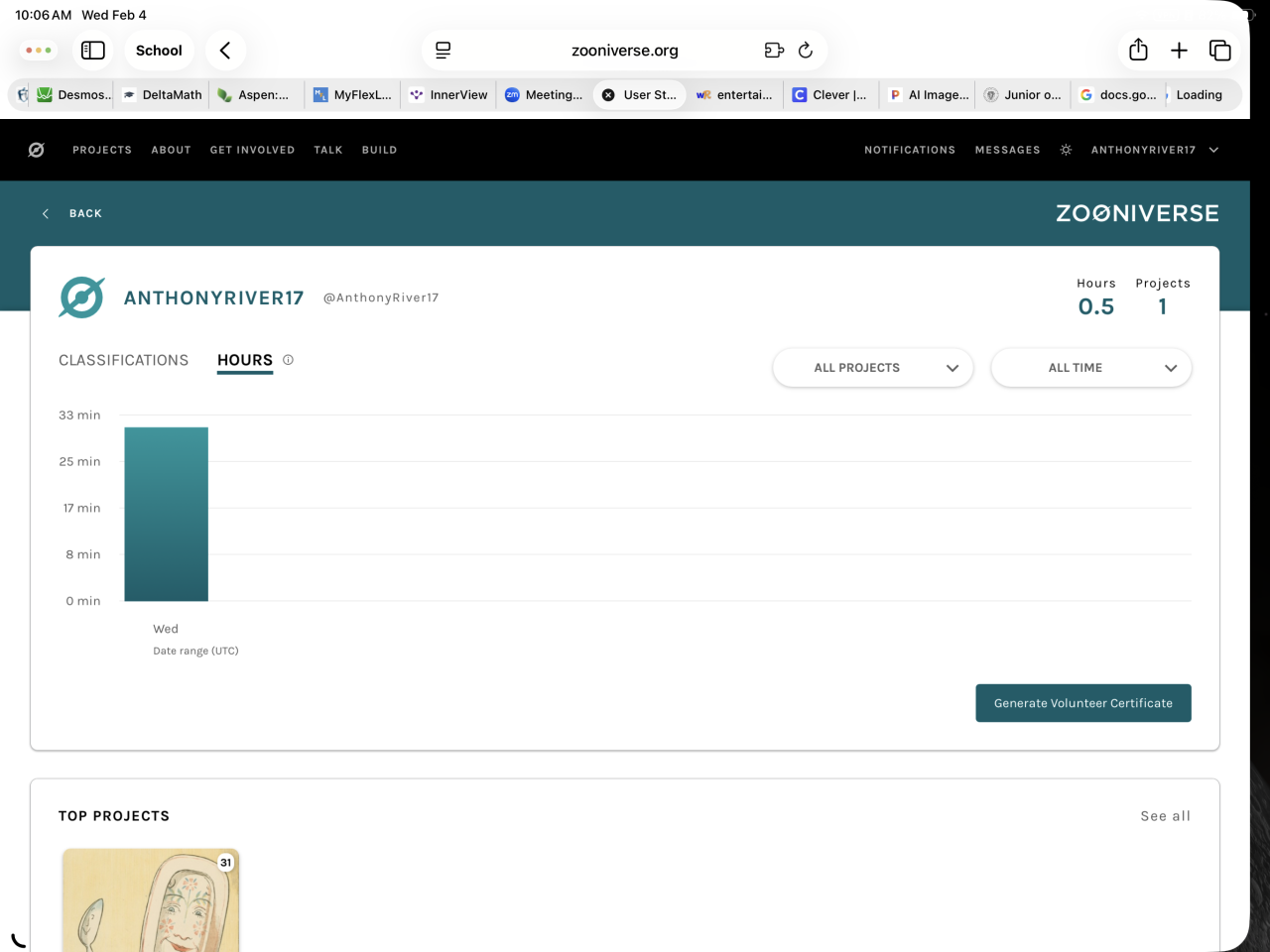Toggle the light/dark theme sun icon
This screenshot has height=952, width=1270.
(x=1066, y=150)
